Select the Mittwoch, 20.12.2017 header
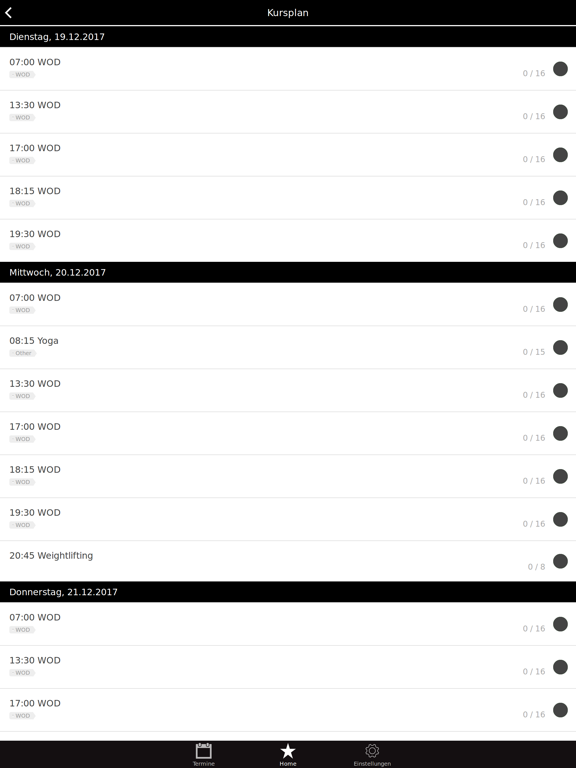This screenshot has width=576, height=768. coord(288,272)
